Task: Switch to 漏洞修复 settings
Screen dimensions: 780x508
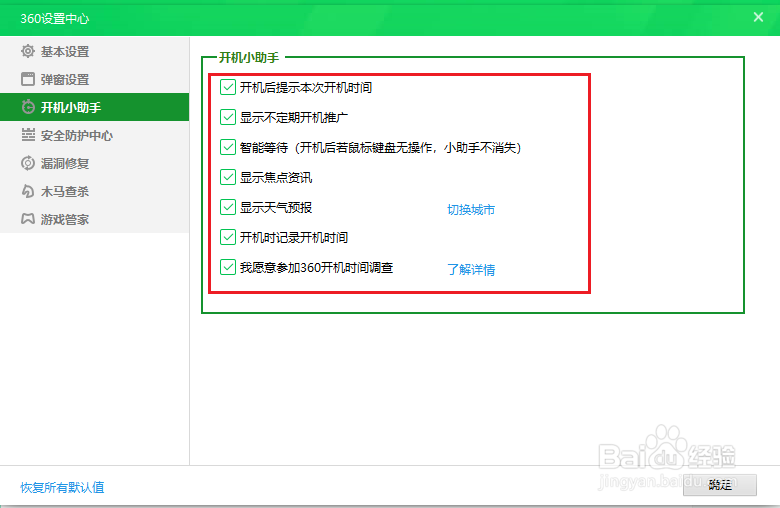Action: point(95,163)
